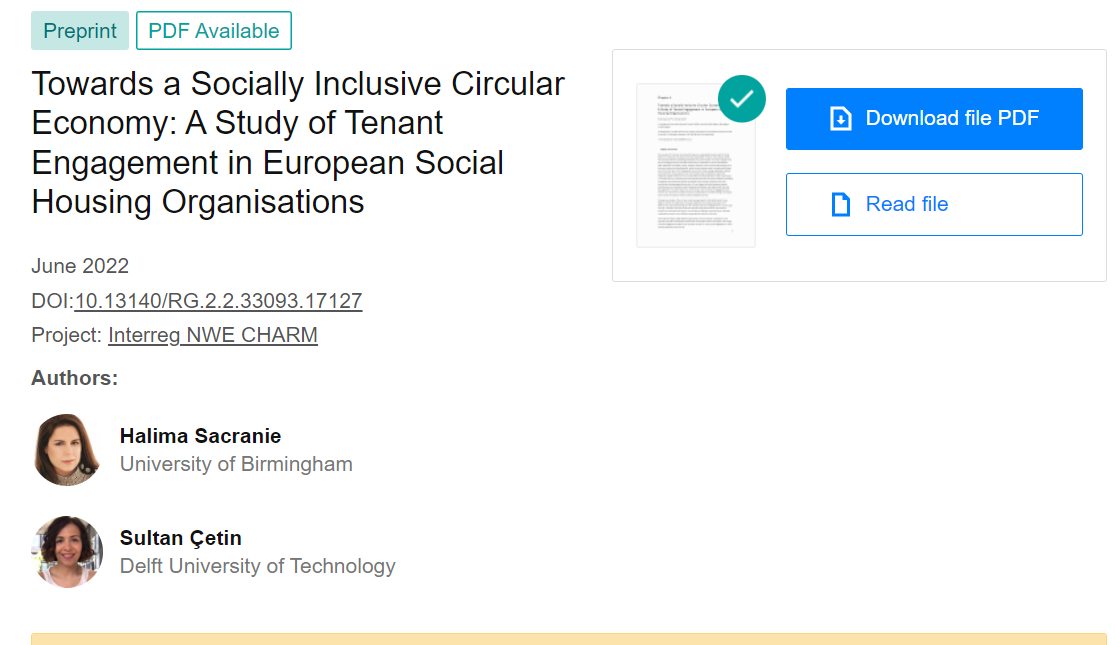Open author name Sultan Çetin
1115x645 pixels.
point(180,538)
